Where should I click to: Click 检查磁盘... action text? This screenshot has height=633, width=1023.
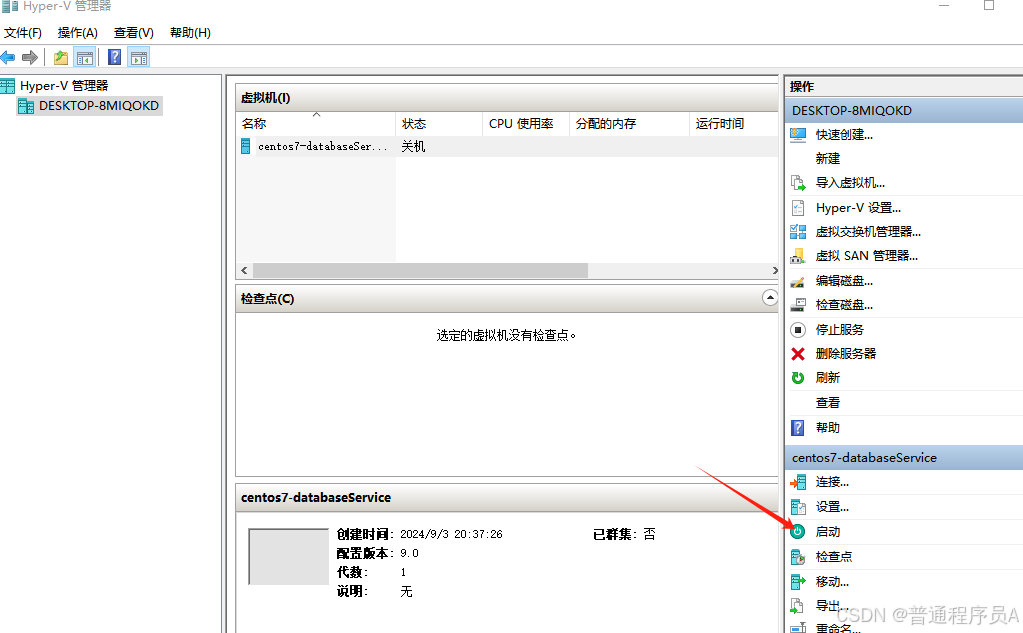(x=844, y=305)
